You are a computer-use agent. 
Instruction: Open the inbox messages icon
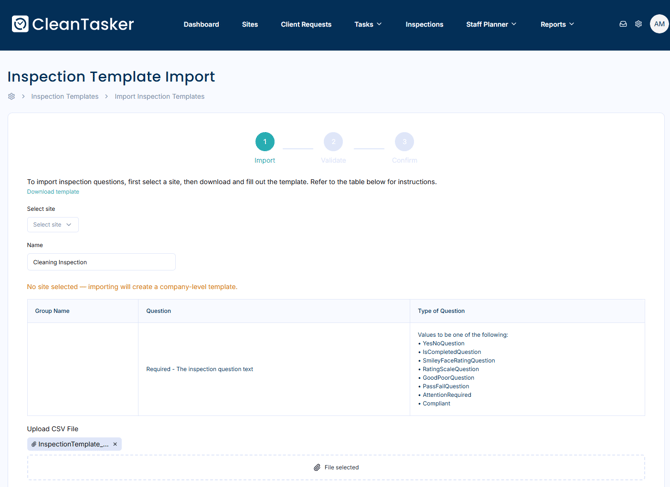(x=623, y=24)
